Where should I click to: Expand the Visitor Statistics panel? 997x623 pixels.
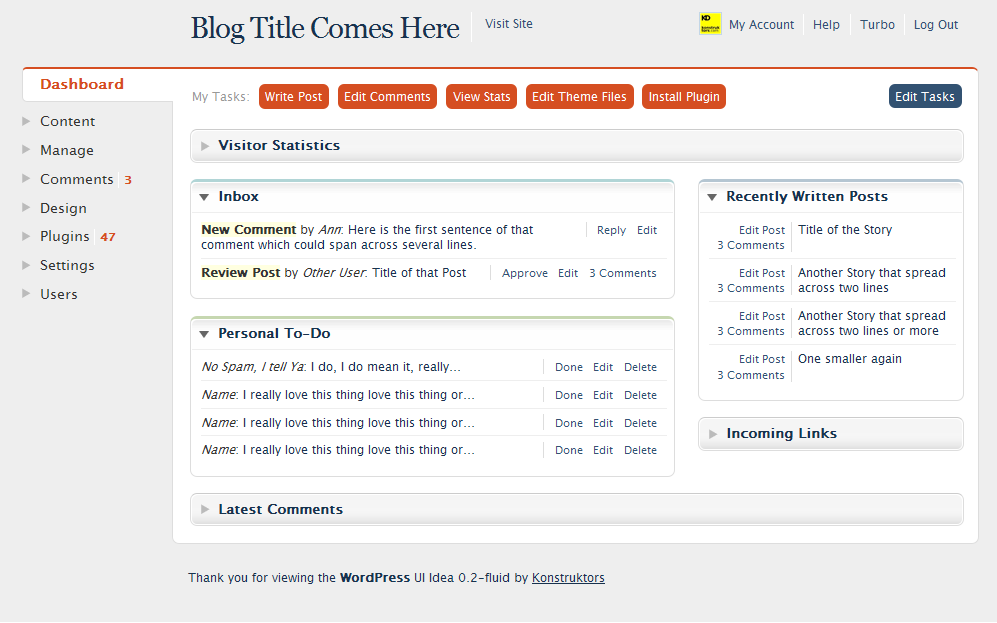pyautogui.click(x=206, y=146)
